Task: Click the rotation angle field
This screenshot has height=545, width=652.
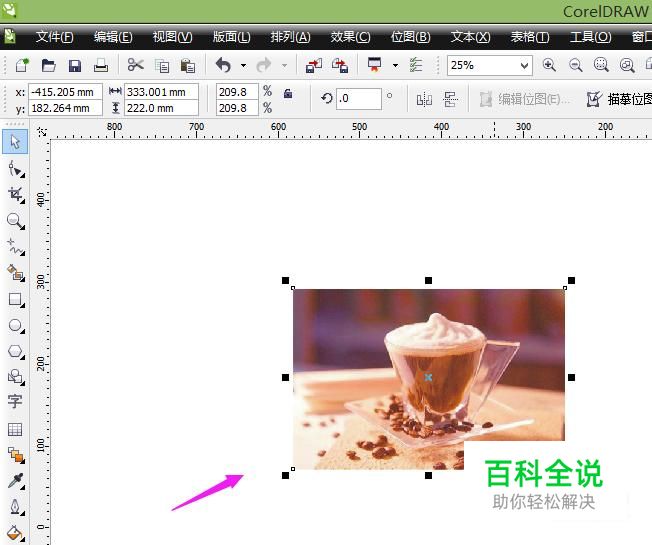Action: [358, 99]
